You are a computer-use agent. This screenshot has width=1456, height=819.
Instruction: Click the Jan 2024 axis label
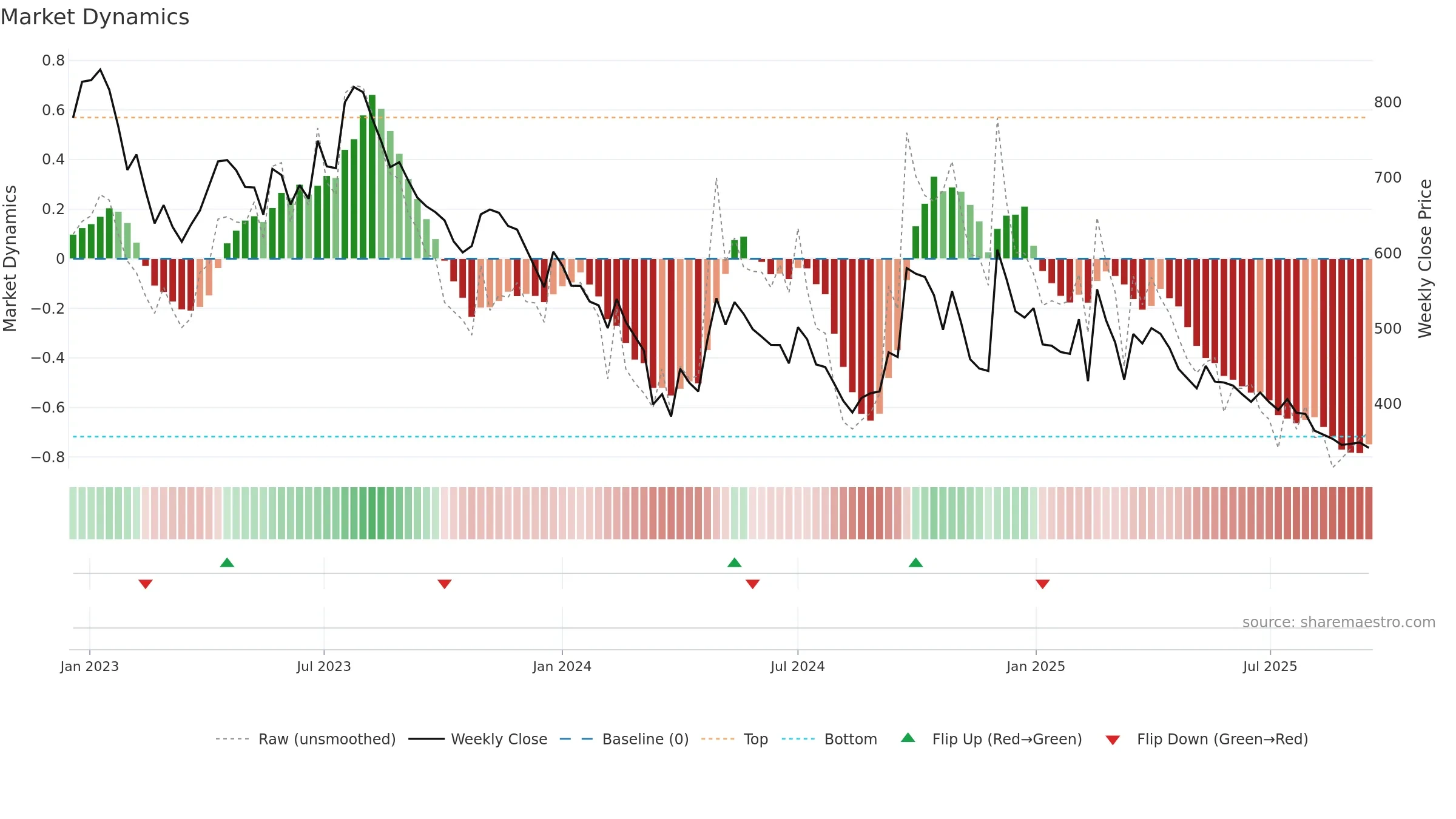(562, 666)
